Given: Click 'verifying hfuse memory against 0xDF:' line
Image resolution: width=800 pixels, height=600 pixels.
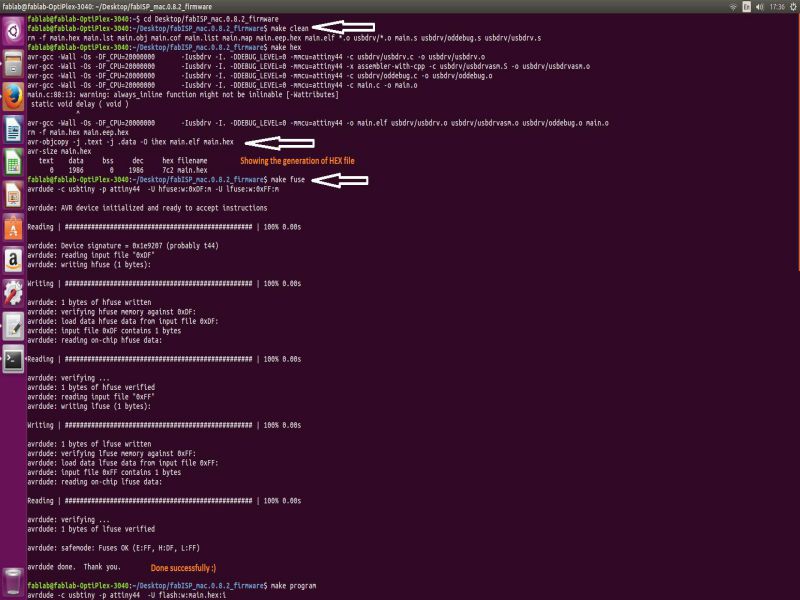Looking at the screenshot, I should pos(112,312).
